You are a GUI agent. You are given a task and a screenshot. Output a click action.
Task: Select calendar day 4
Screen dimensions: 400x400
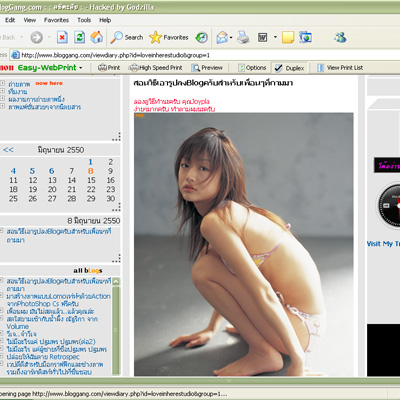pos(13,171)
